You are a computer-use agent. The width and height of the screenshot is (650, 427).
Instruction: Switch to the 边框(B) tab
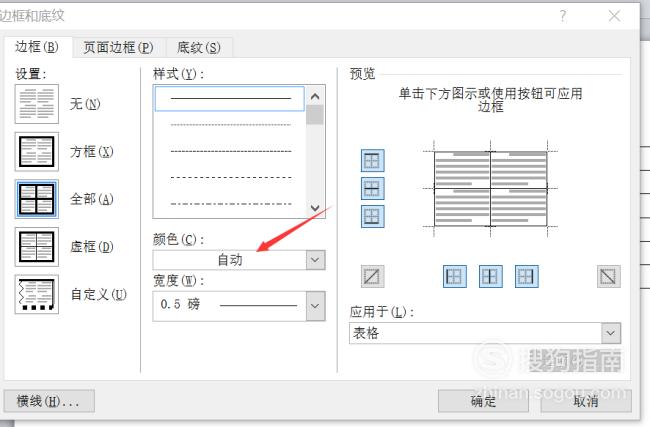(x=37, y=47)
